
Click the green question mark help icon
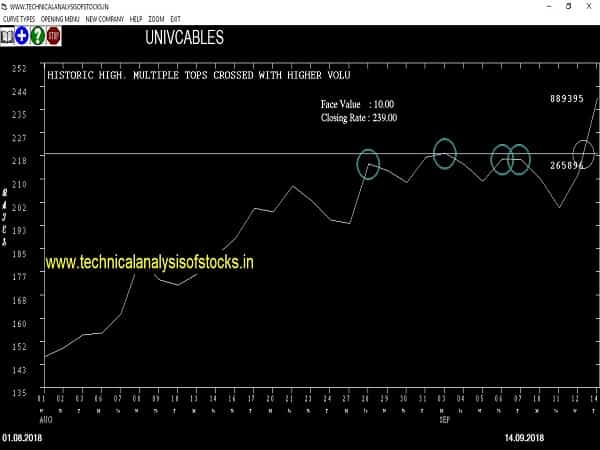coord(38,37)
